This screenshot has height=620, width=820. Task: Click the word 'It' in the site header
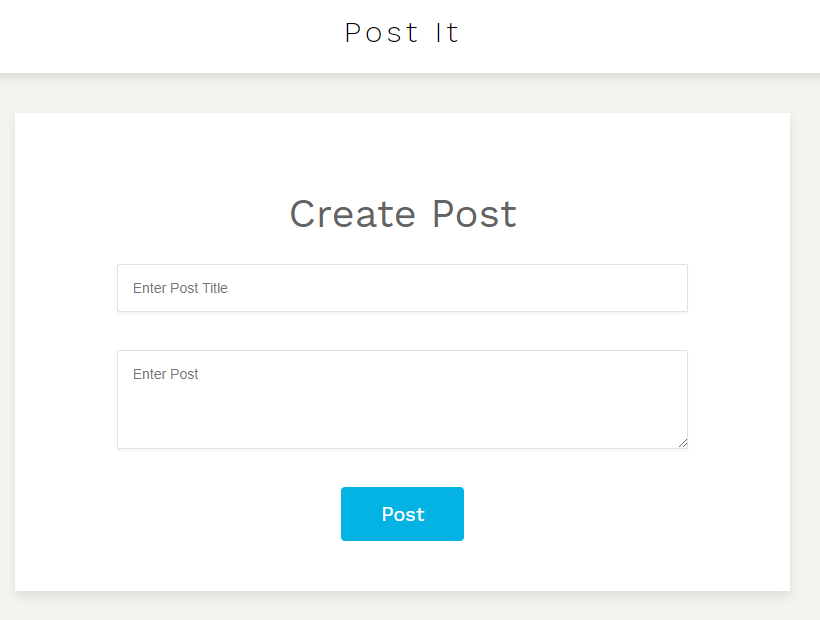click(x=447, y=33)
